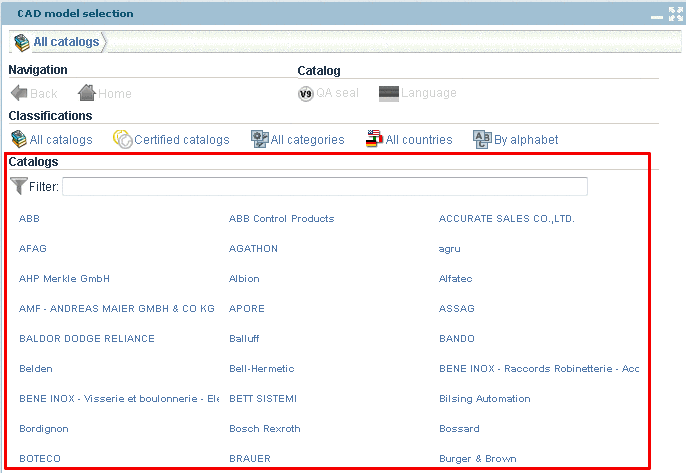Image resolution: width=686 pixels, height=473 pixels.
Task: Open the Balluff catalog link
Action: click(245, 339)
